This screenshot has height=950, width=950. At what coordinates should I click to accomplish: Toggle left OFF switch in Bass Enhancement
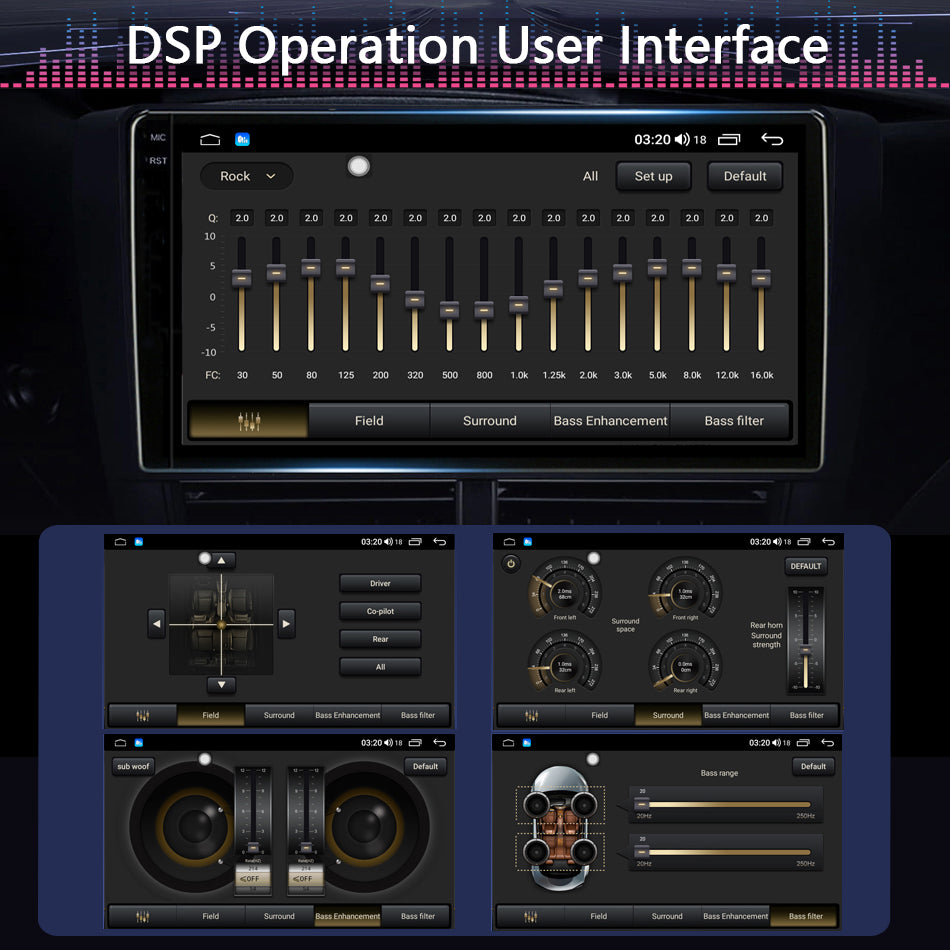253,878
